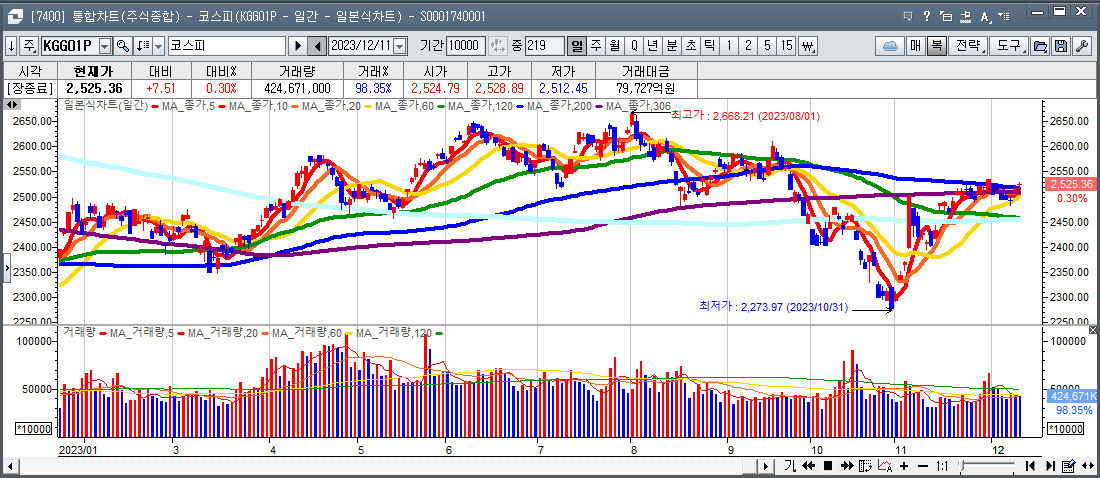The width and height of the screenshot is (1100, 478).
Task: Open the 전략 strategy menu
Action: pos(967,46)
